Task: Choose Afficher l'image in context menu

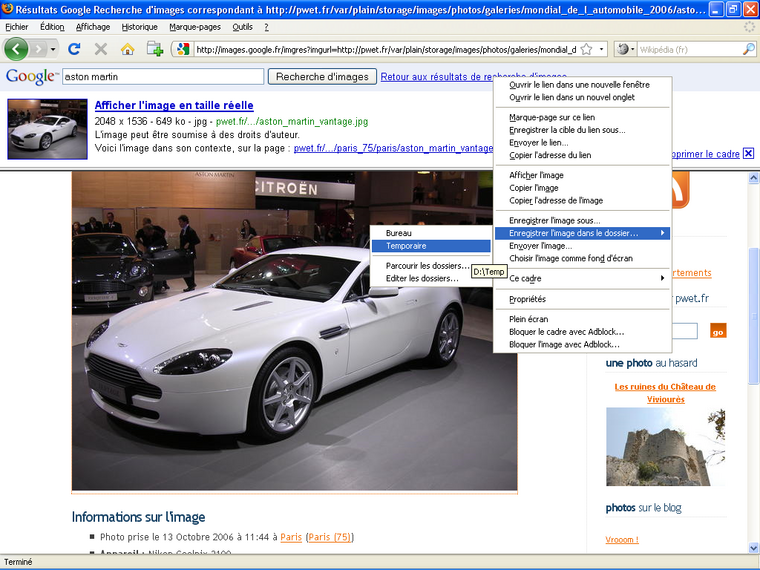Action: [582, 175]
